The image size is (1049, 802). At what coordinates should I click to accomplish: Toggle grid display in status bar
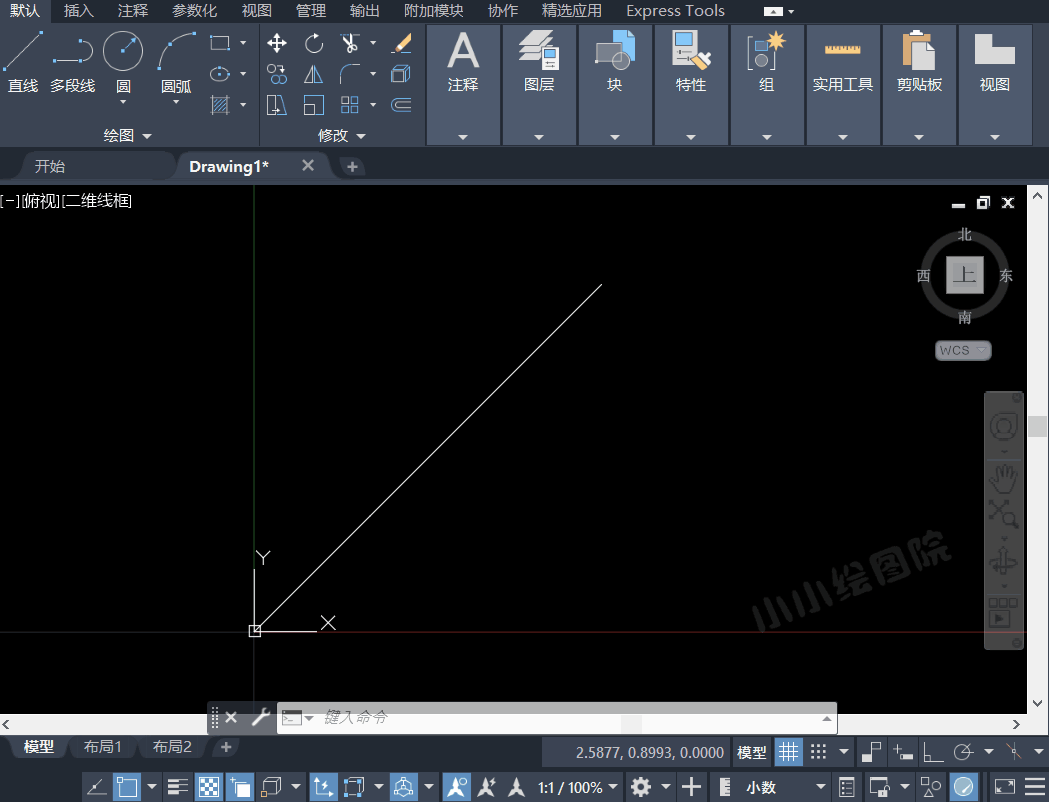[x=789, y=752]
